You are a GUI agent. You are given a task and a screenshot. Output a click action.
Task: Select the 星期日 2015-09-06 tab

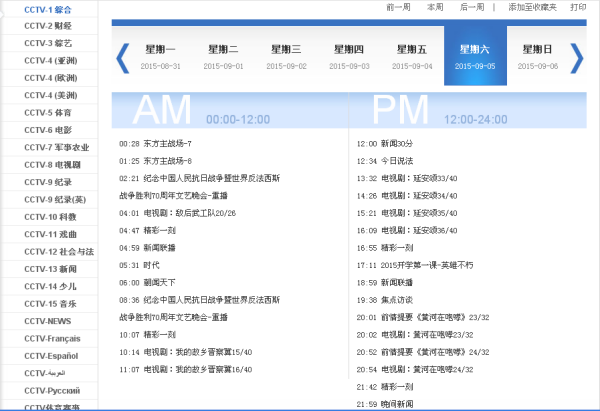point(538,57)
